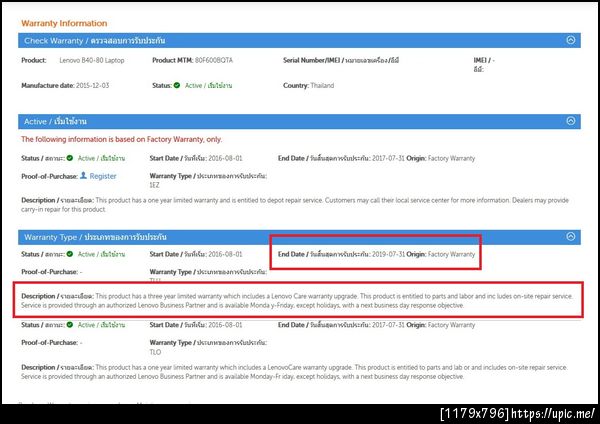Click the Check Warranty header bar title
Viewport: 600px width, 424px height.
pyautogui.click(x=95, y=41)
